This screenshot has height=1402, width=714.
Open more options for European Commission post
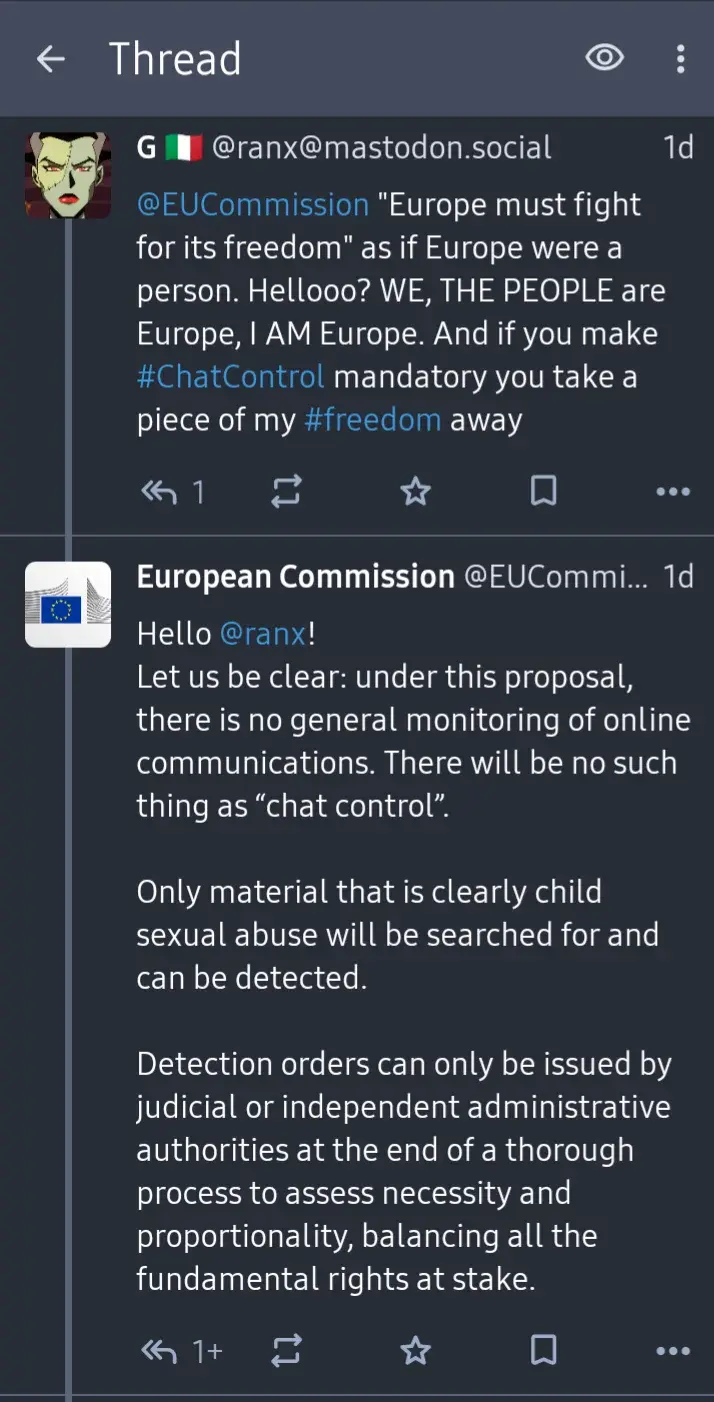[x=672, y=1352]
